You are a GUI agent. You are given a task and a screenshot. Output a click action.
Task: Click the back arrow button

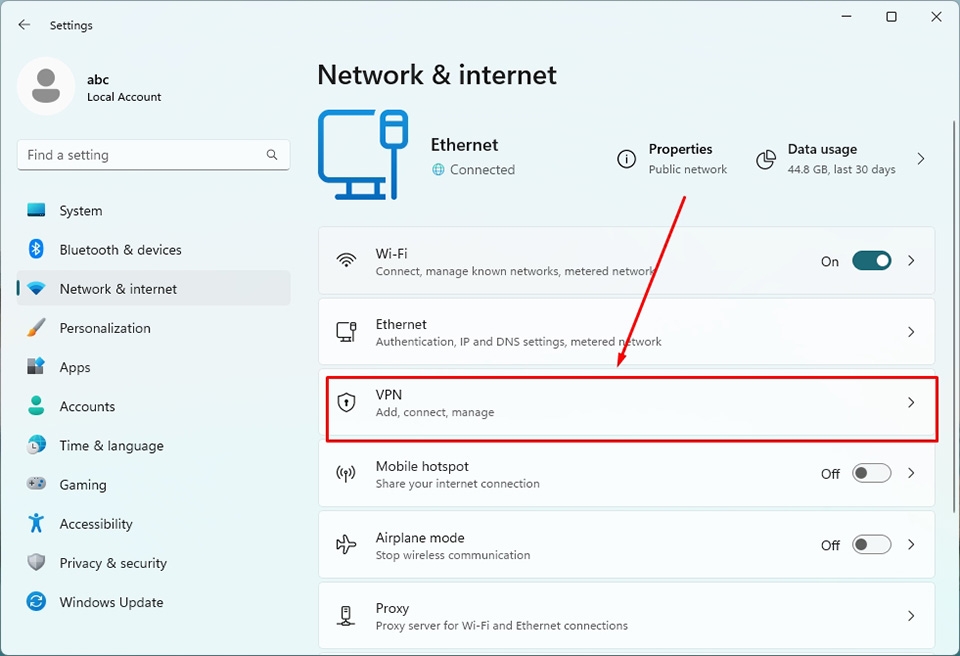24,24
